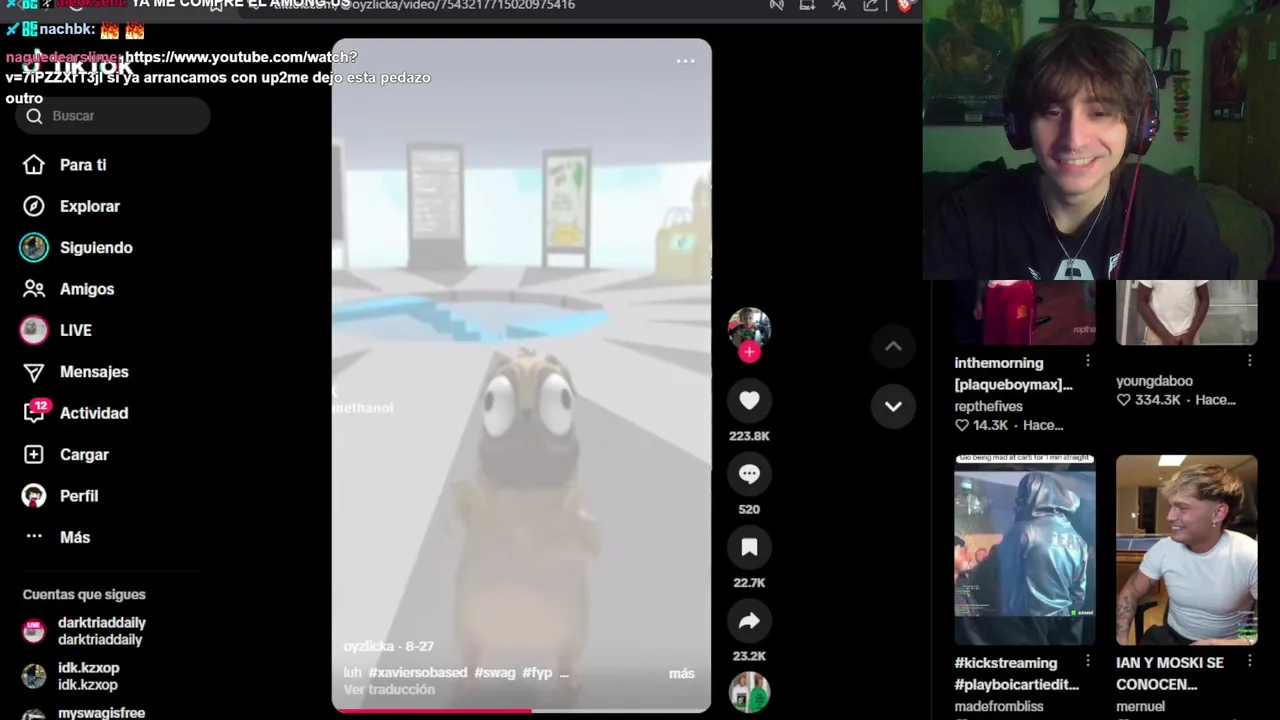This screenshot has height=720, width=1280.
Task: Seek on the pink video progress bar
Action: (x=521, y=710)
